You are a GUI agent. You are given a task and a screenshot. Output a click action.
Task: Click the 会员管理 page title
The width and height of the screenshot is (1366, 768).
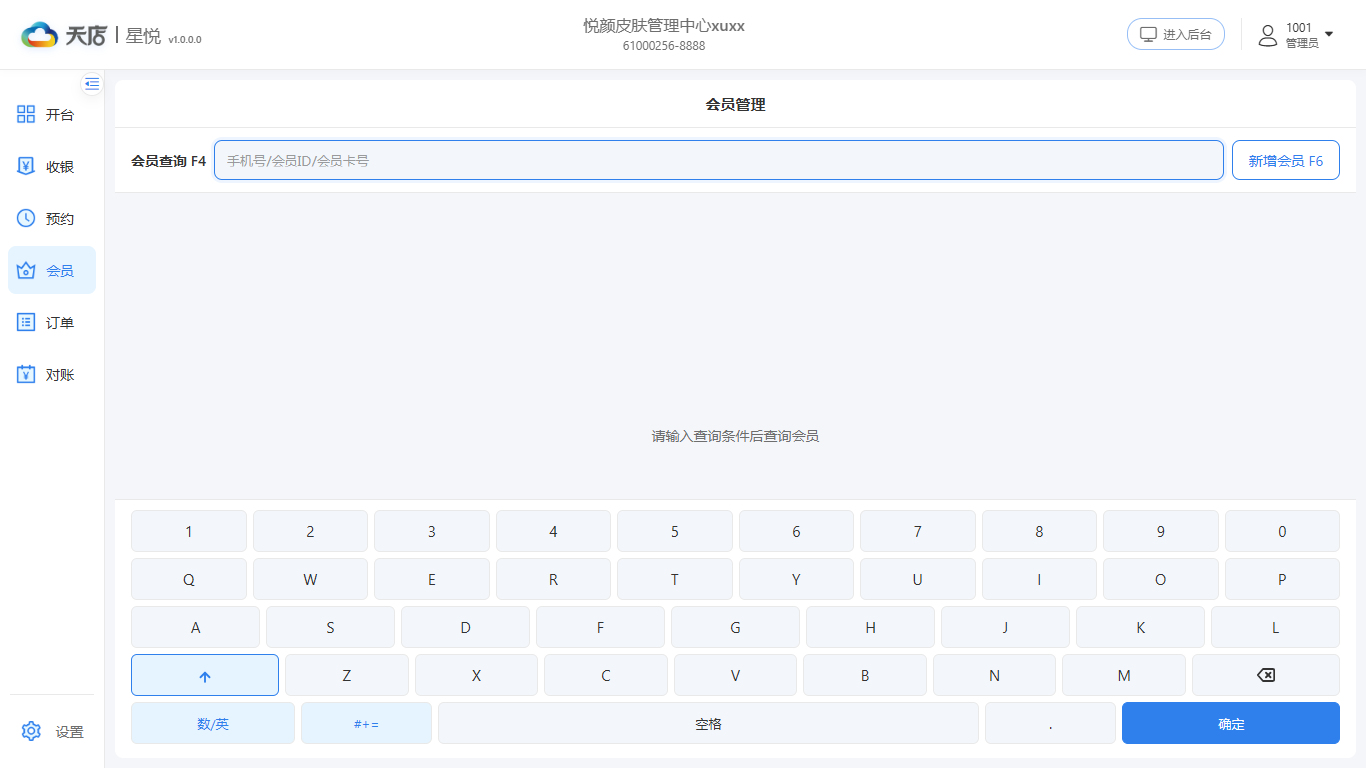coord(736,104)
